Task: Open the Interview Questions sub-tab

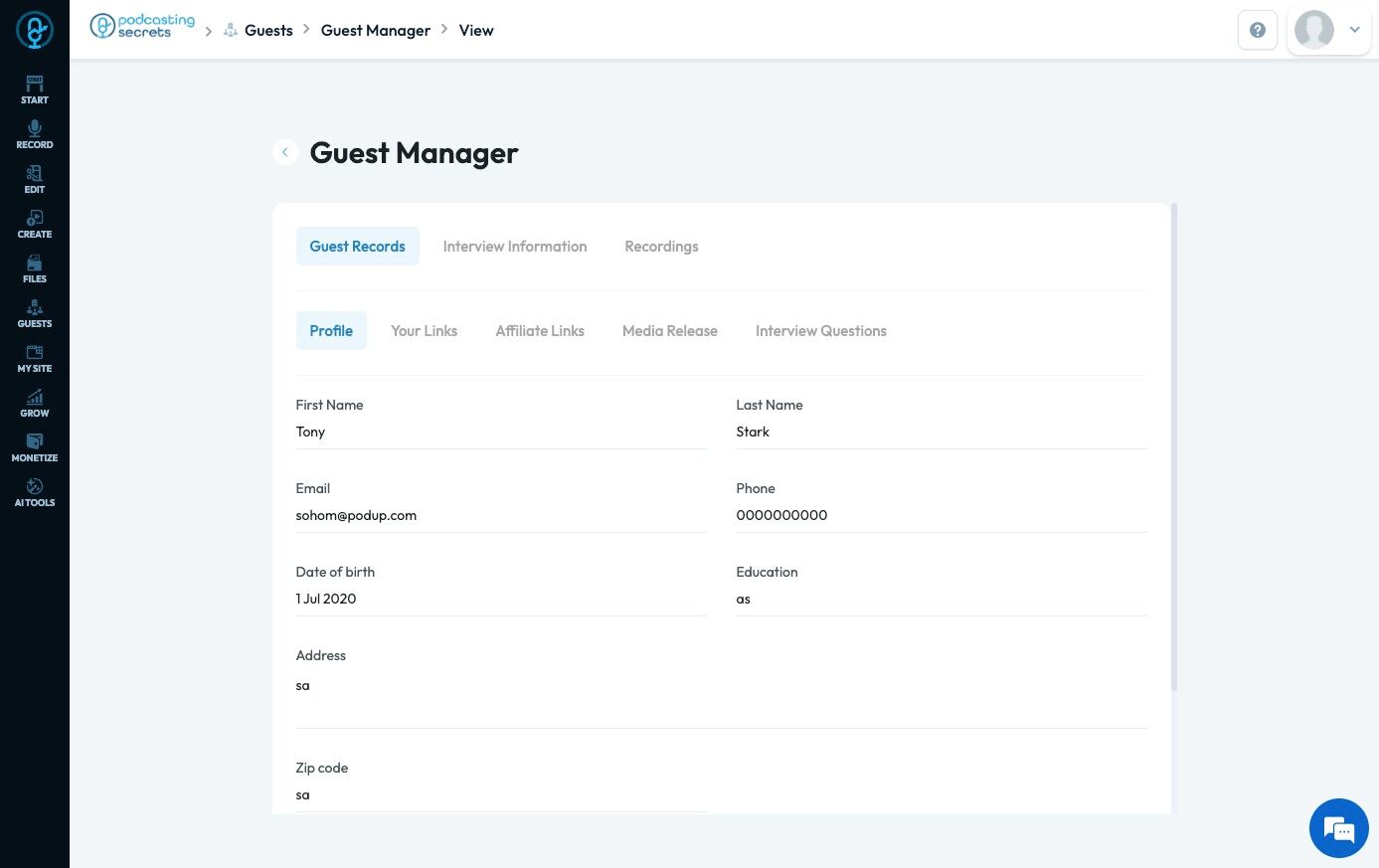Action: tap(821, 331)
